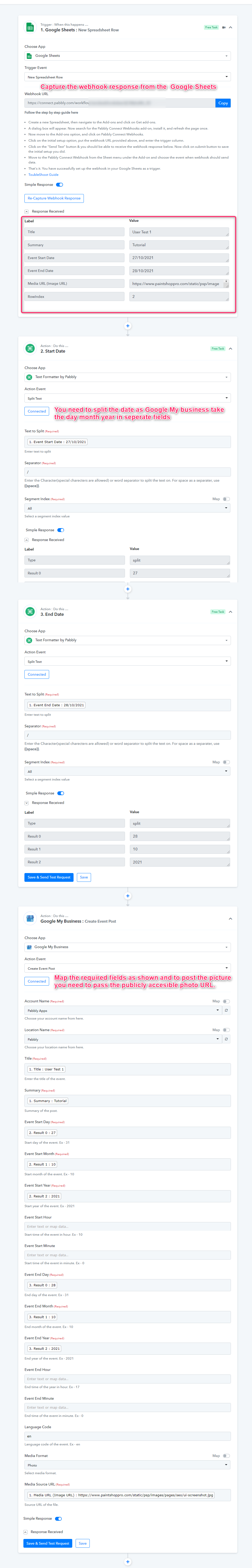
Task: Click Connected button in Start Date step
Action: tap(37, 411)
